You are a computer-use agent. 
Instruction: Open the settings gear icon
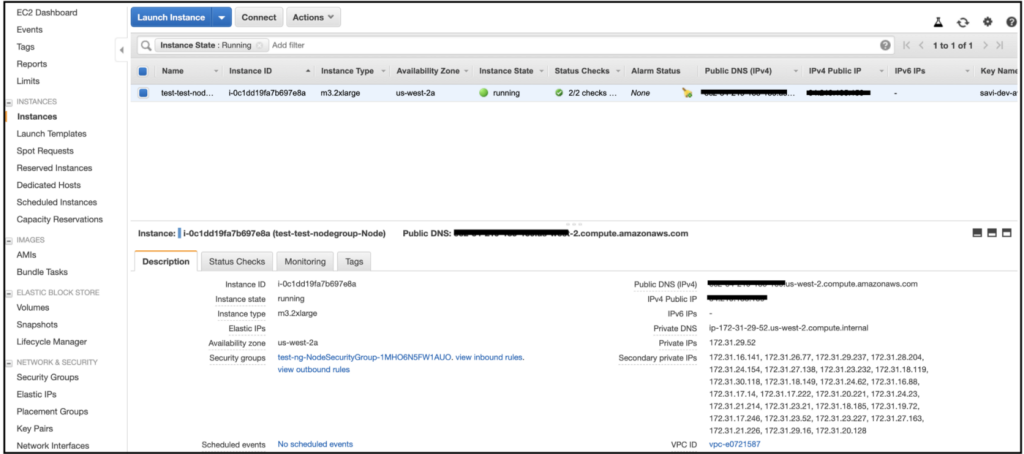tap(987, 22)
